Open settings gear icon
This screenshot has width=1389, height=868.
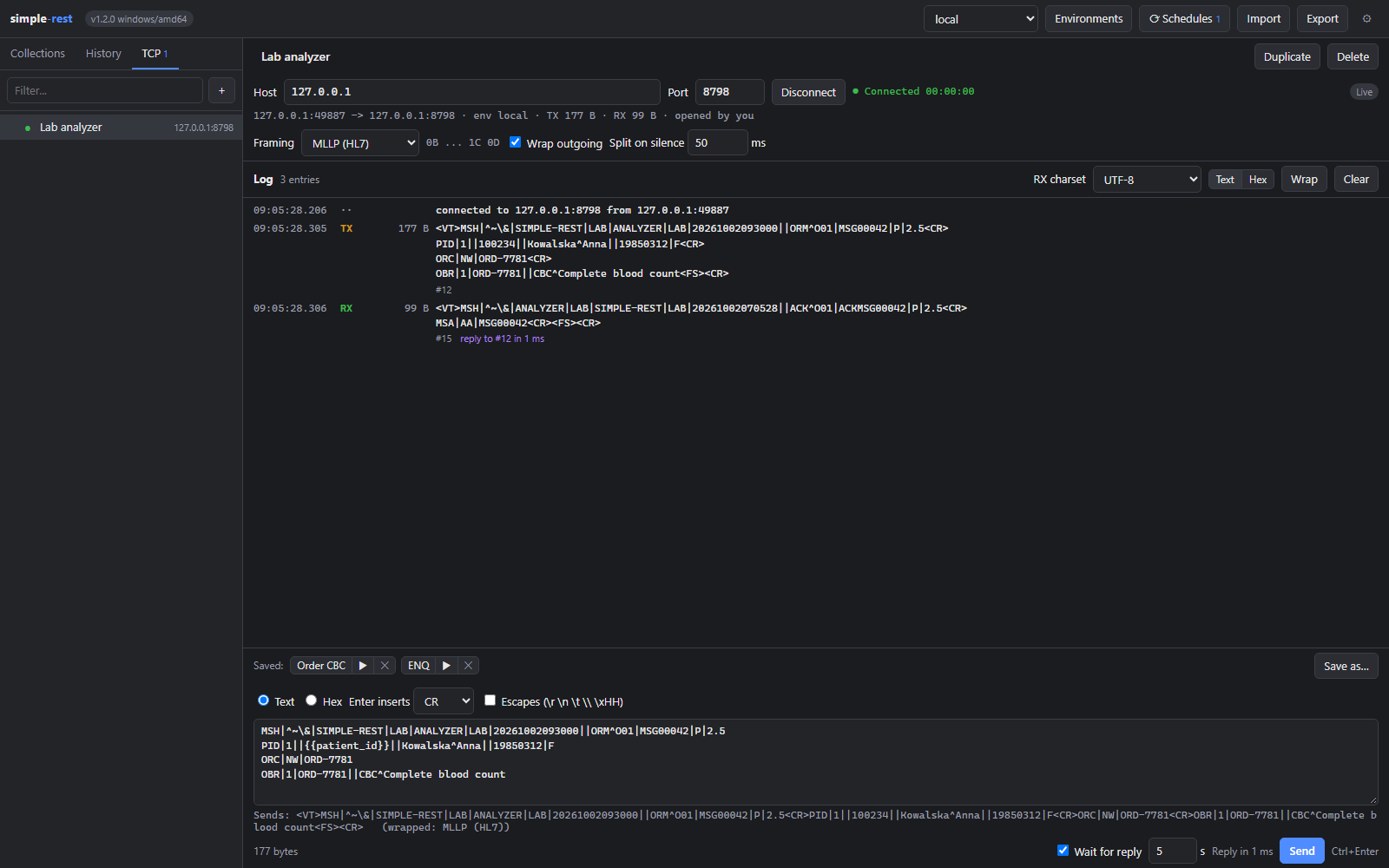point(1366,19)
